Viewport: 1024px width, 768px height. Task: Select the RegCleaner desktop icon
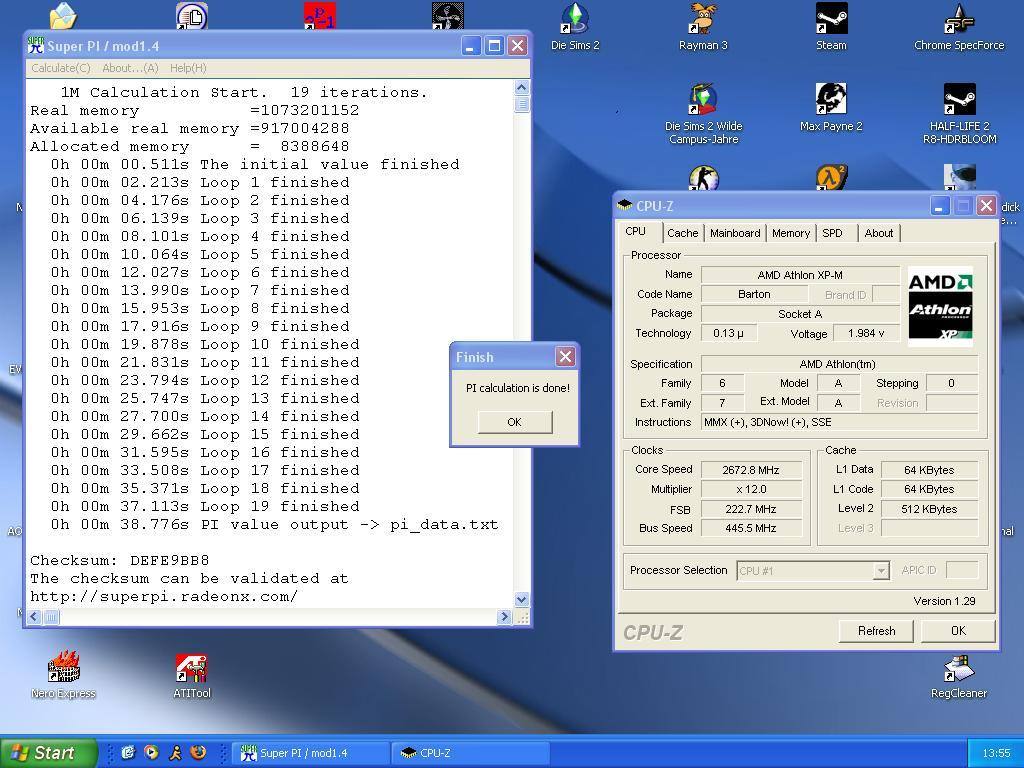[x=959, y=675]
